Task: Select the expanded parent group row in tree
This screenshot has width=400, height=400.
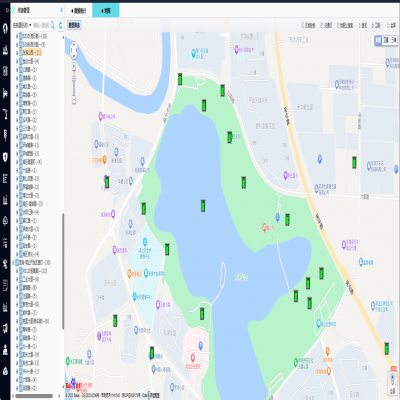Action: [33, 262]
